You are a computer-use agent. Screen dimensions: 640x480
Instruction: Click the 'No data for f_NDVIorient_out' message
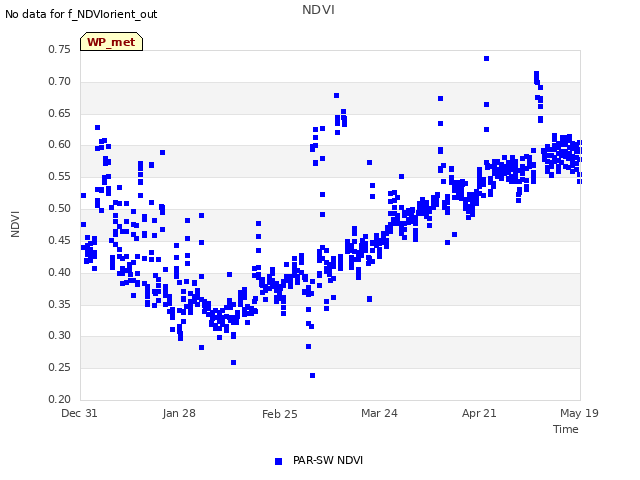[81, 14]
